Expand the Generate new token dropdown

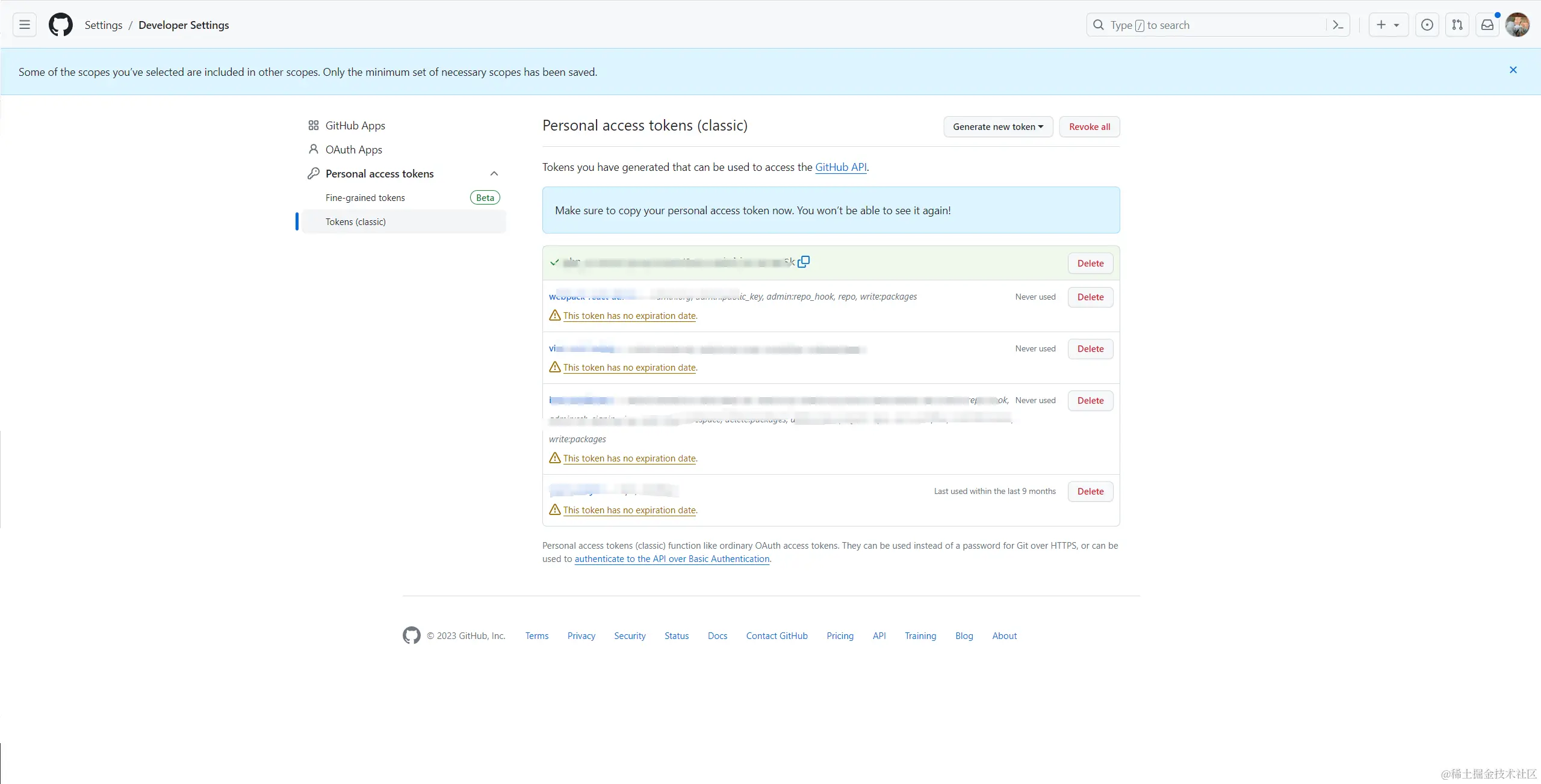coord(997,126)
